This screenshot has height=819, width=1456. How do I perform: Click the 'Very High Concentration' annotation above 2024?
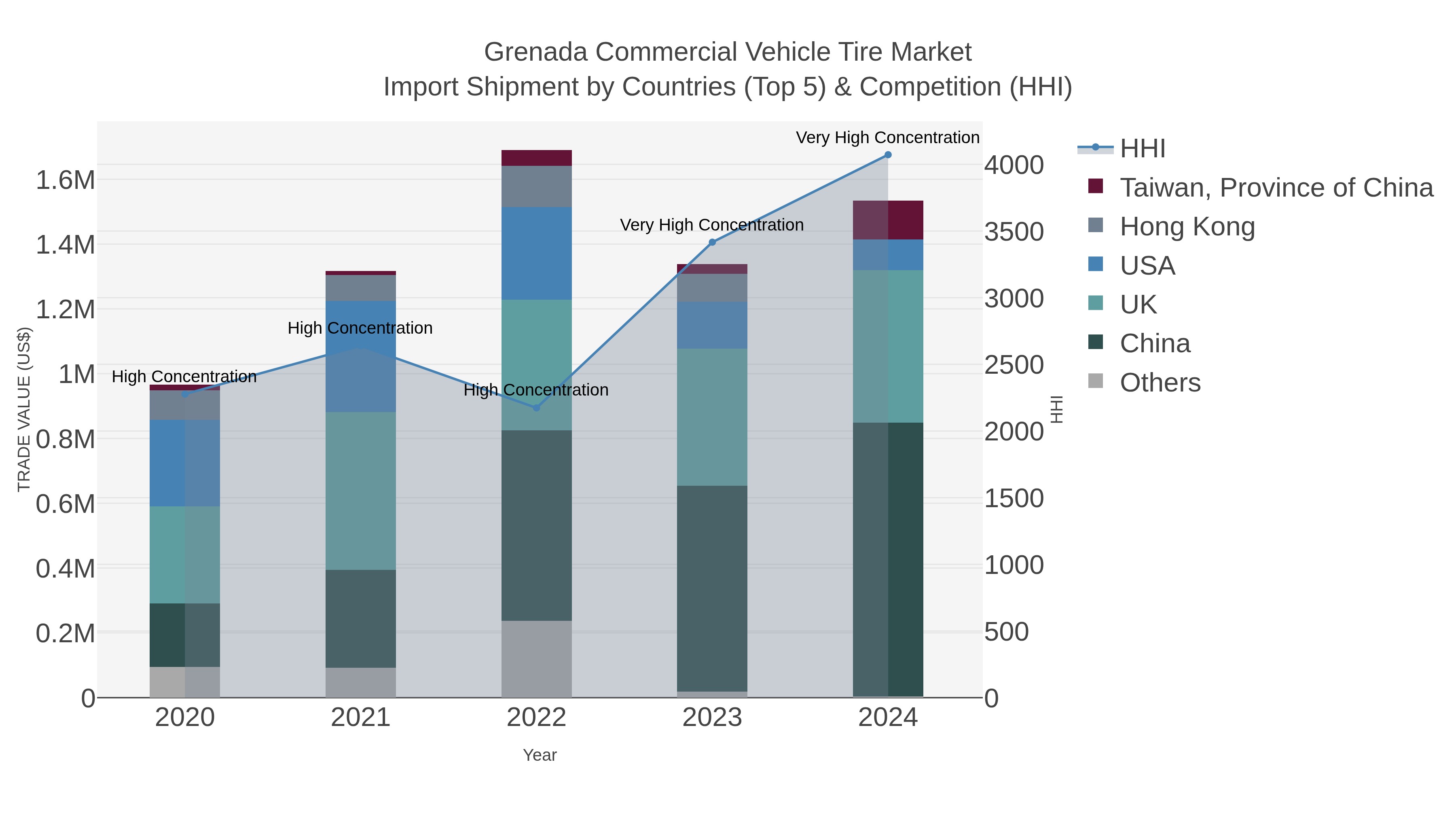click(888, 138)
